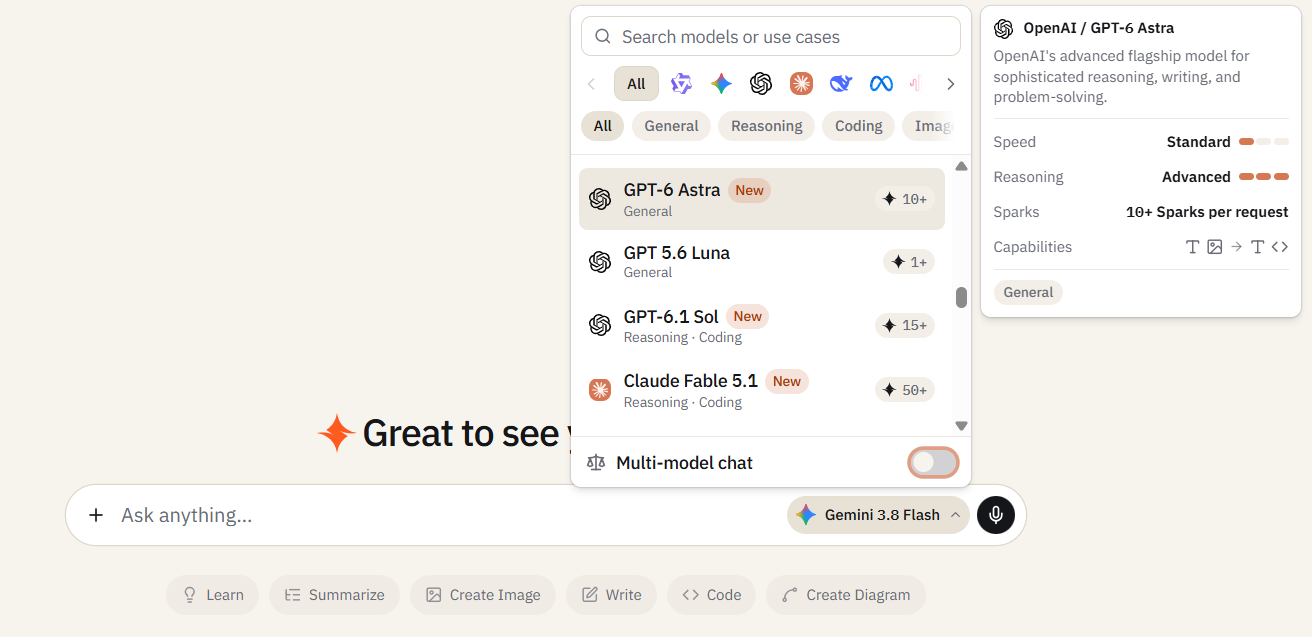
Task: Click the model list scrollbar thumb
Action: coord(961,297)
